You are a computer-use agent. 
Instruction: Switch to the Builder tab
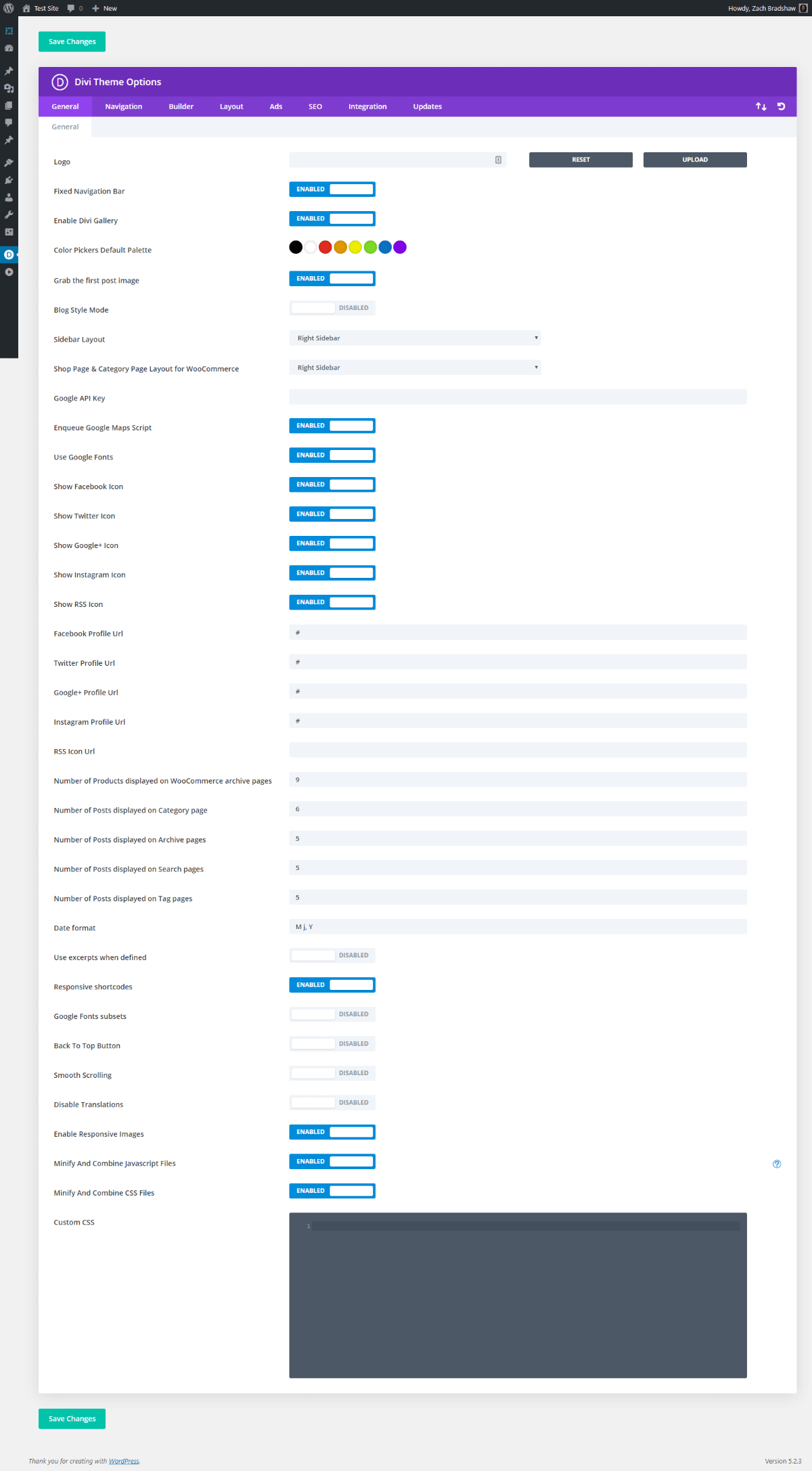(x=181, y=106)
